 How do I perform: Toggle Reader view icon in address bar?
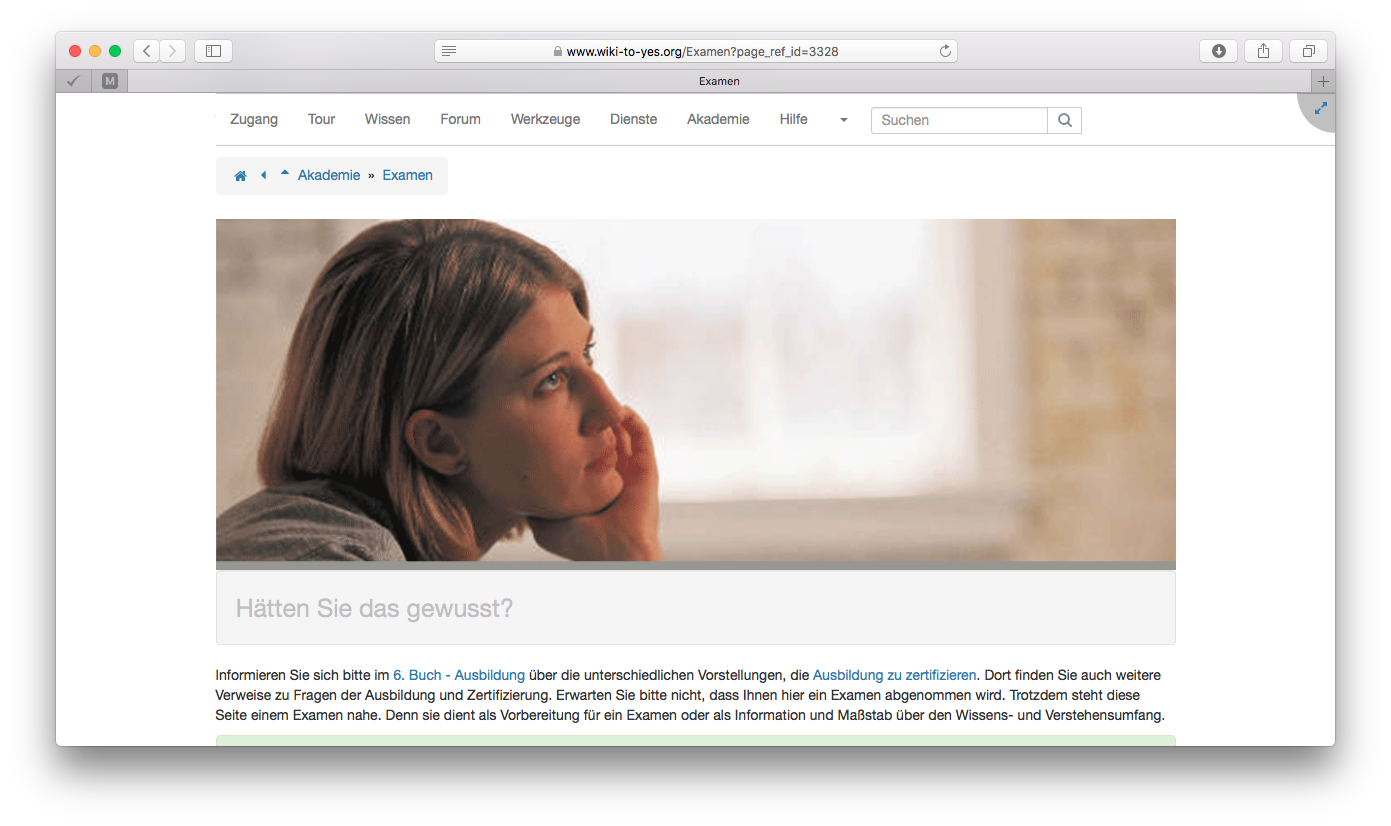pos(449,51)
